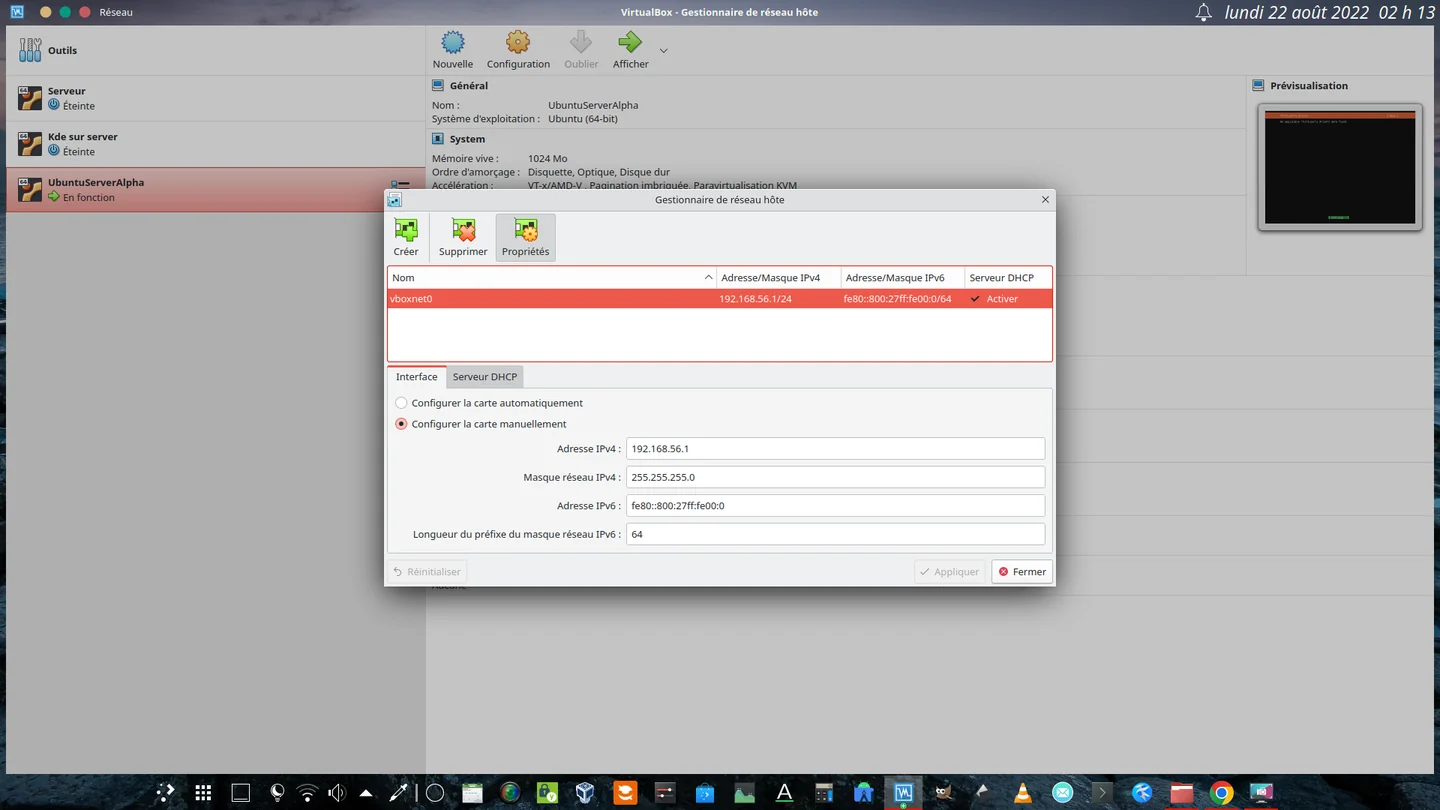Image resolution: width=1440 pixels, height=810 pixels.
Task: Switch to the Serveur DHCP tab
Action: pos(485,377)
